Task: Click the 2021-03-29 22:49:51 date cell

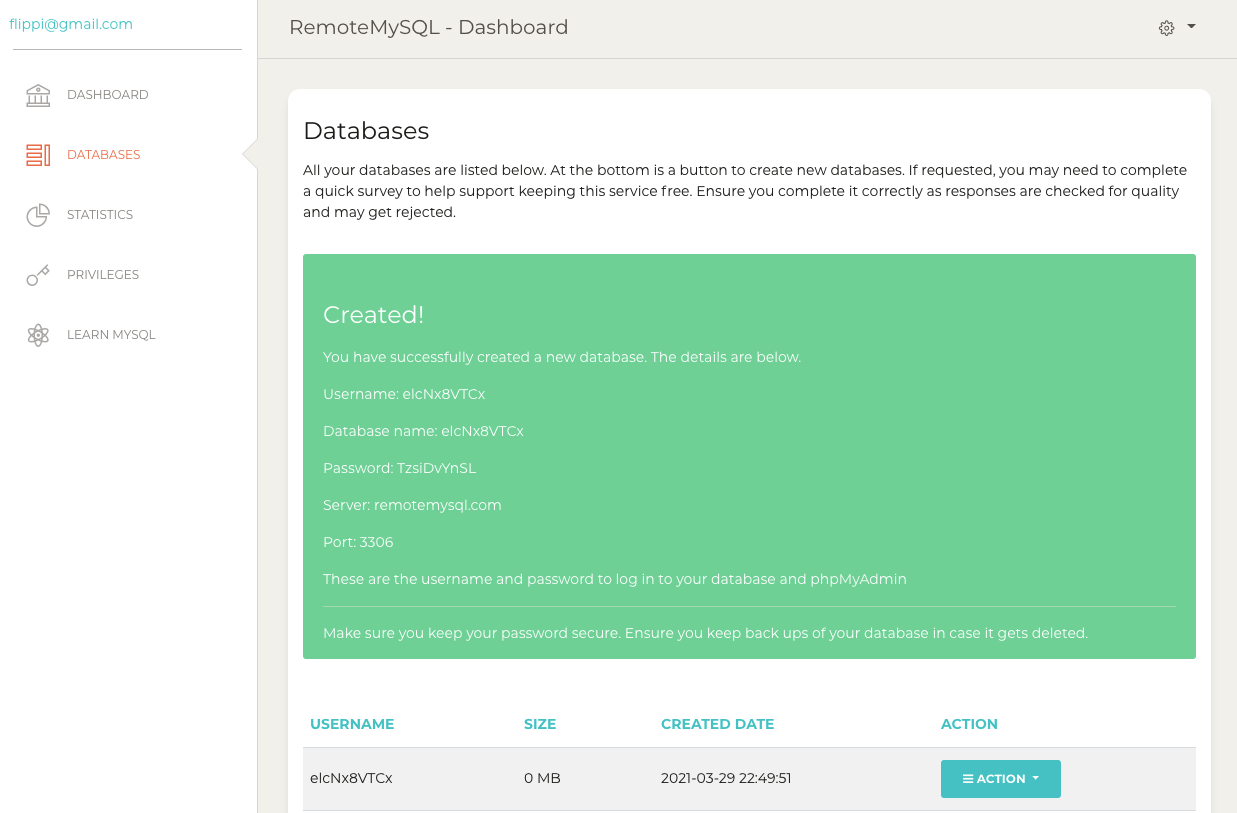Action: (726, 778)
